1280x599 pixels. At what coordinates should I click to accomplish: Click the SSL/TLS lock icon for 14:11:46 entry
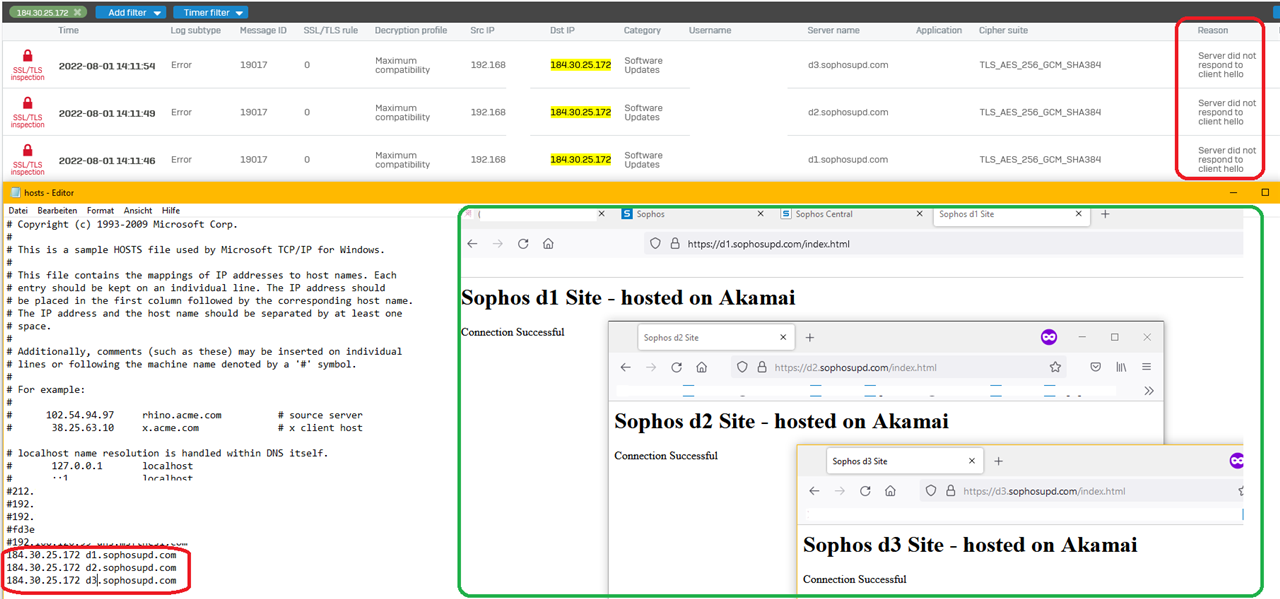coord(28,153)
